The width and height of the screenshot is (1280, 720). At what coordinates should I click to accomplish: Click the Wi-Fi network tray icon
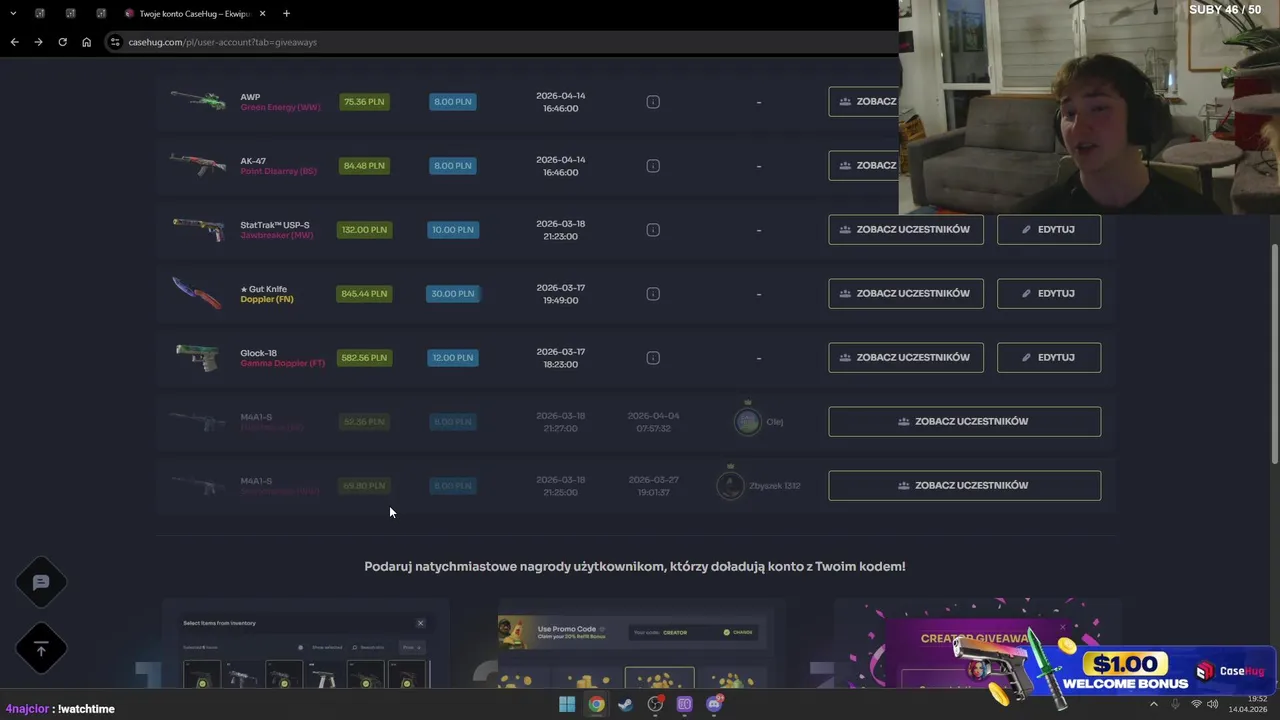pos(1196,704)
